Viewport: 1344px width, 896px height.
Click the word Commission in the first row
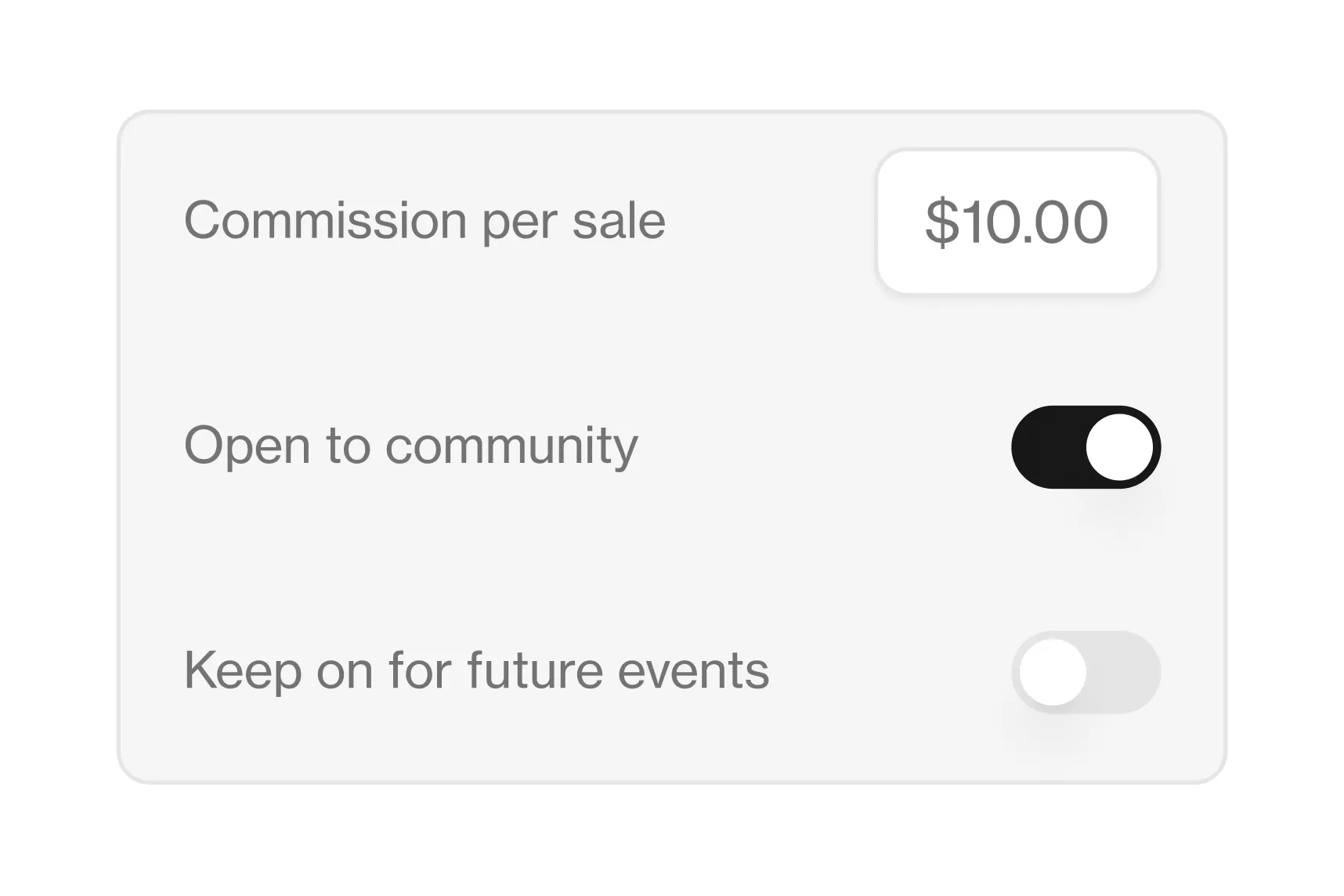(x=325, y=221)
